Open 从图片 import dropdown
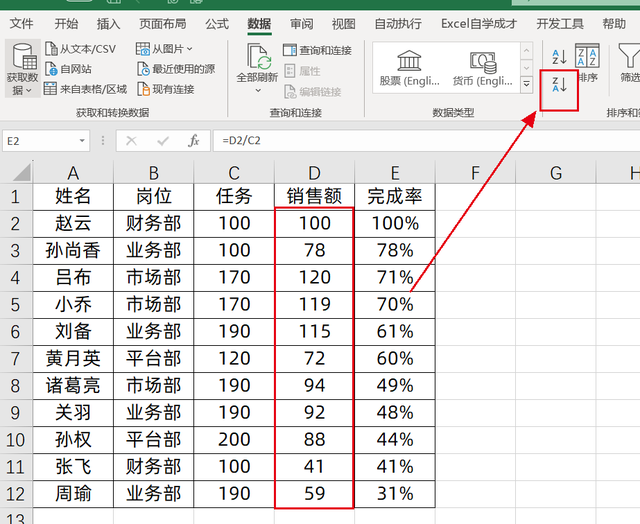The width and height of the screenshot is (640, 524). [164, 49]
